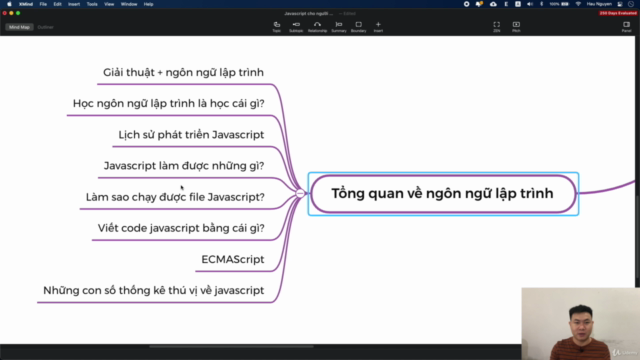The height and width of the screenshot is (360, 640).
Task: Enter ZEN mode
Action: click(x=496, y=27)
